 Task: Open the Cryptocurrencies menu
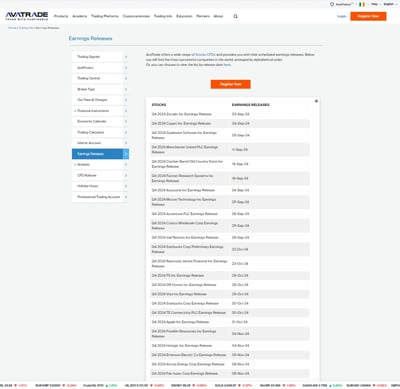[136, 16]
